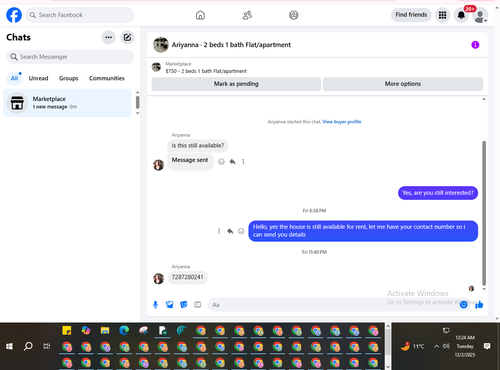
Task: Click the conversation vertical scrollbar
Action: click(484, 213)
